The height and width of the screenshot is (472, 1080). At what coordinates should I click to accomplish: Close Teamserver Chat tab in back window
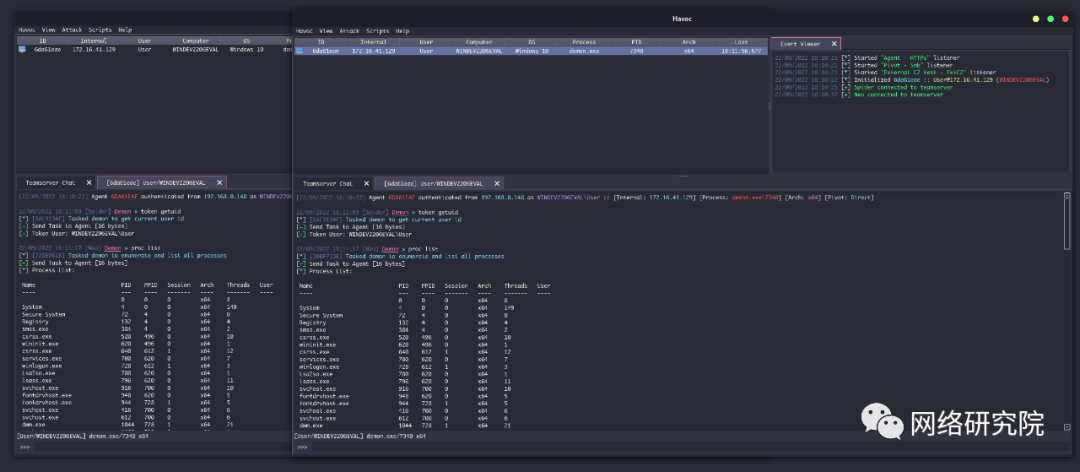point(89,183)
